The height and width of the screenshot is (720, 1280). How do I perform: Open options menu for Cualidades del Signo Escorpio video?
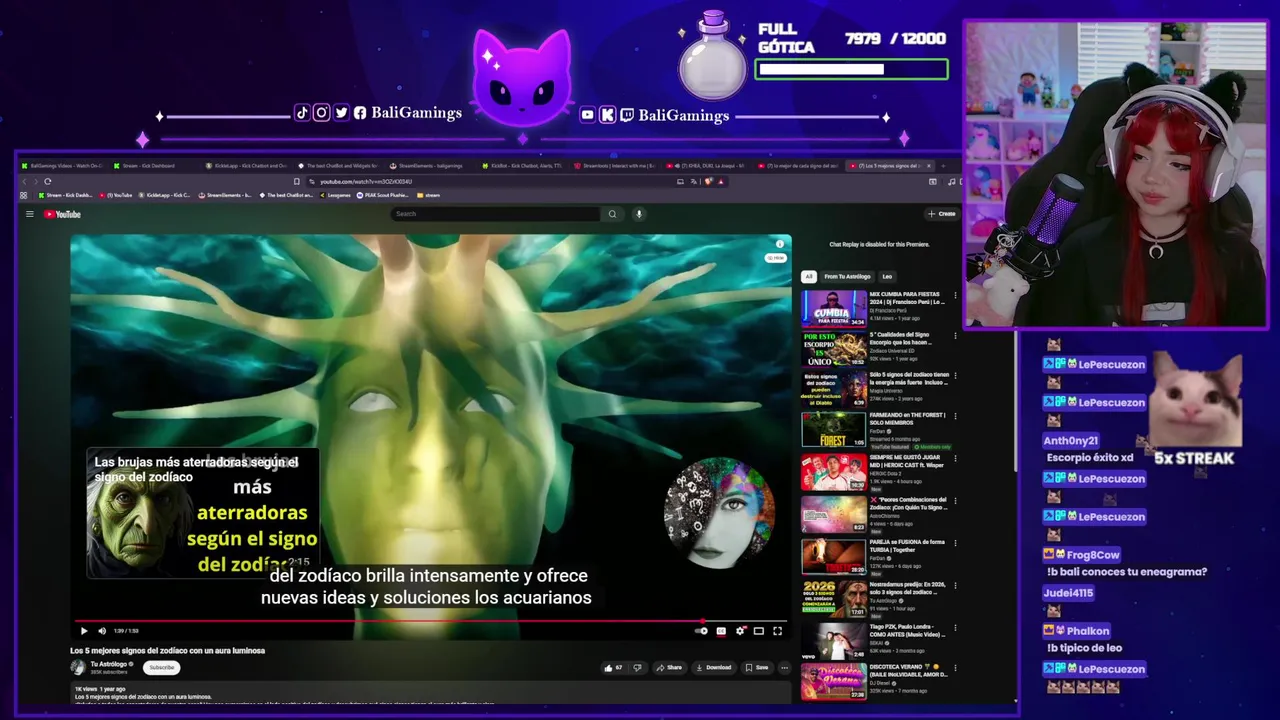coord(955,336)
